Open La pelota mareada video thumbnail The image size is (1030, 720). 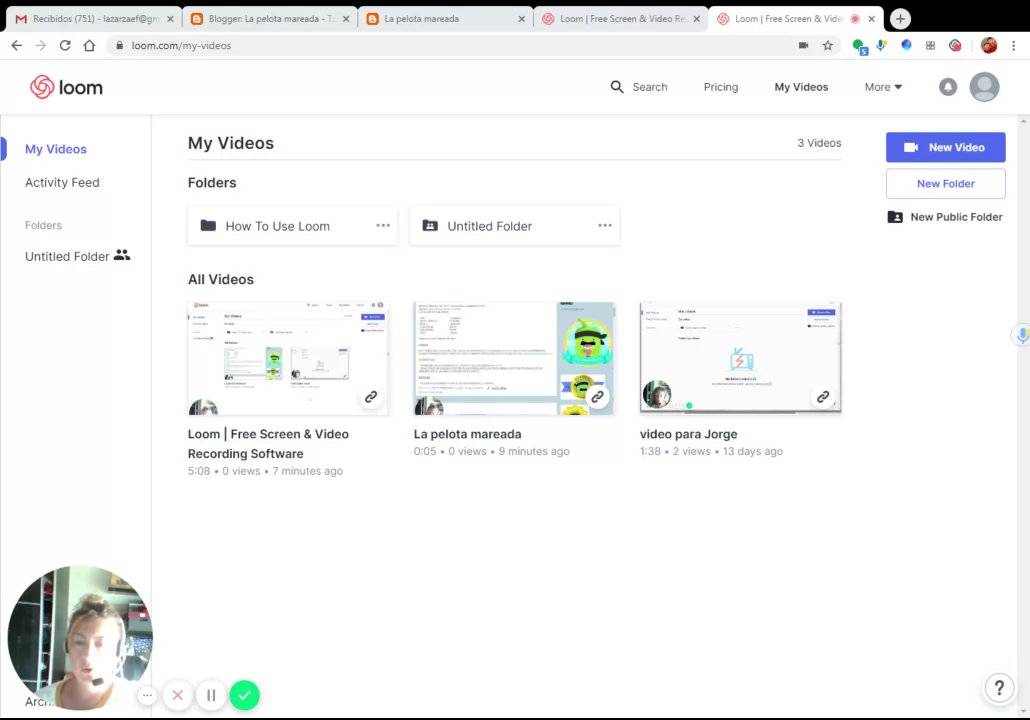(514, 358)
